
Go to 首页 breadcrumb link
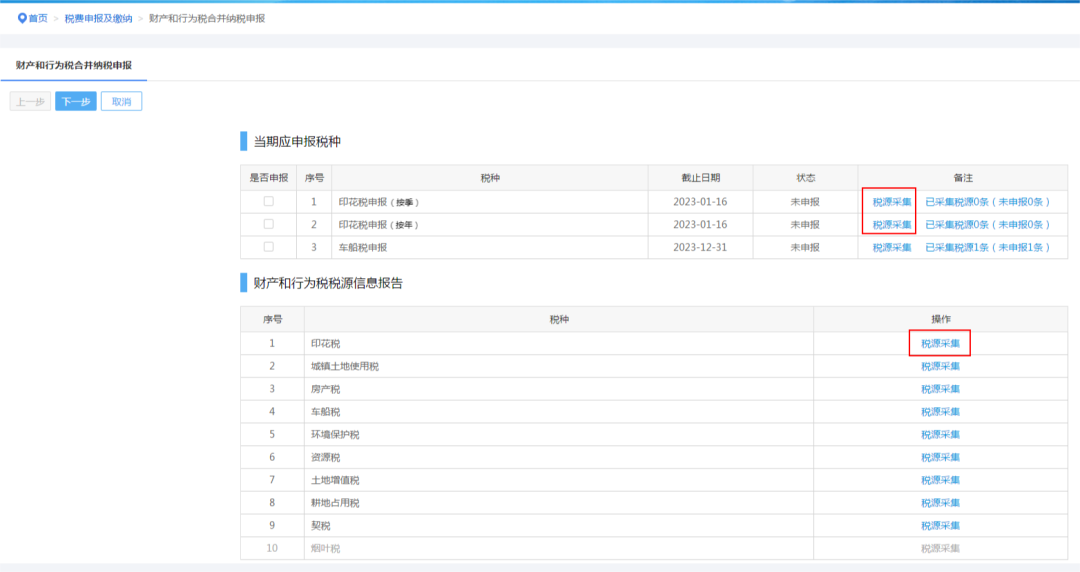[38, 18]
